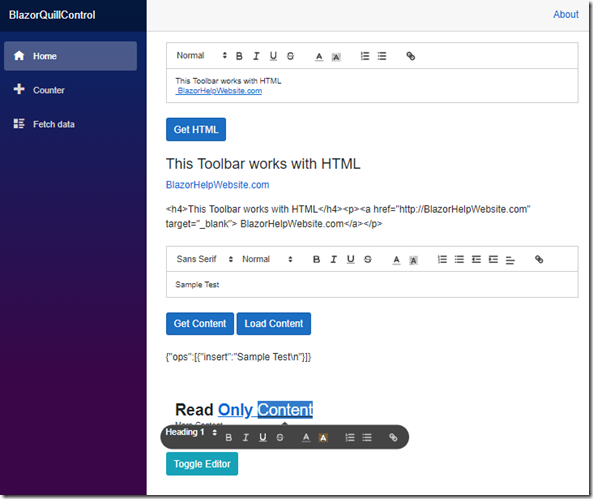Viewport: 593px width, 499px height.
Task: Click into the Sample Test editor text area
Action: (372, 284)
